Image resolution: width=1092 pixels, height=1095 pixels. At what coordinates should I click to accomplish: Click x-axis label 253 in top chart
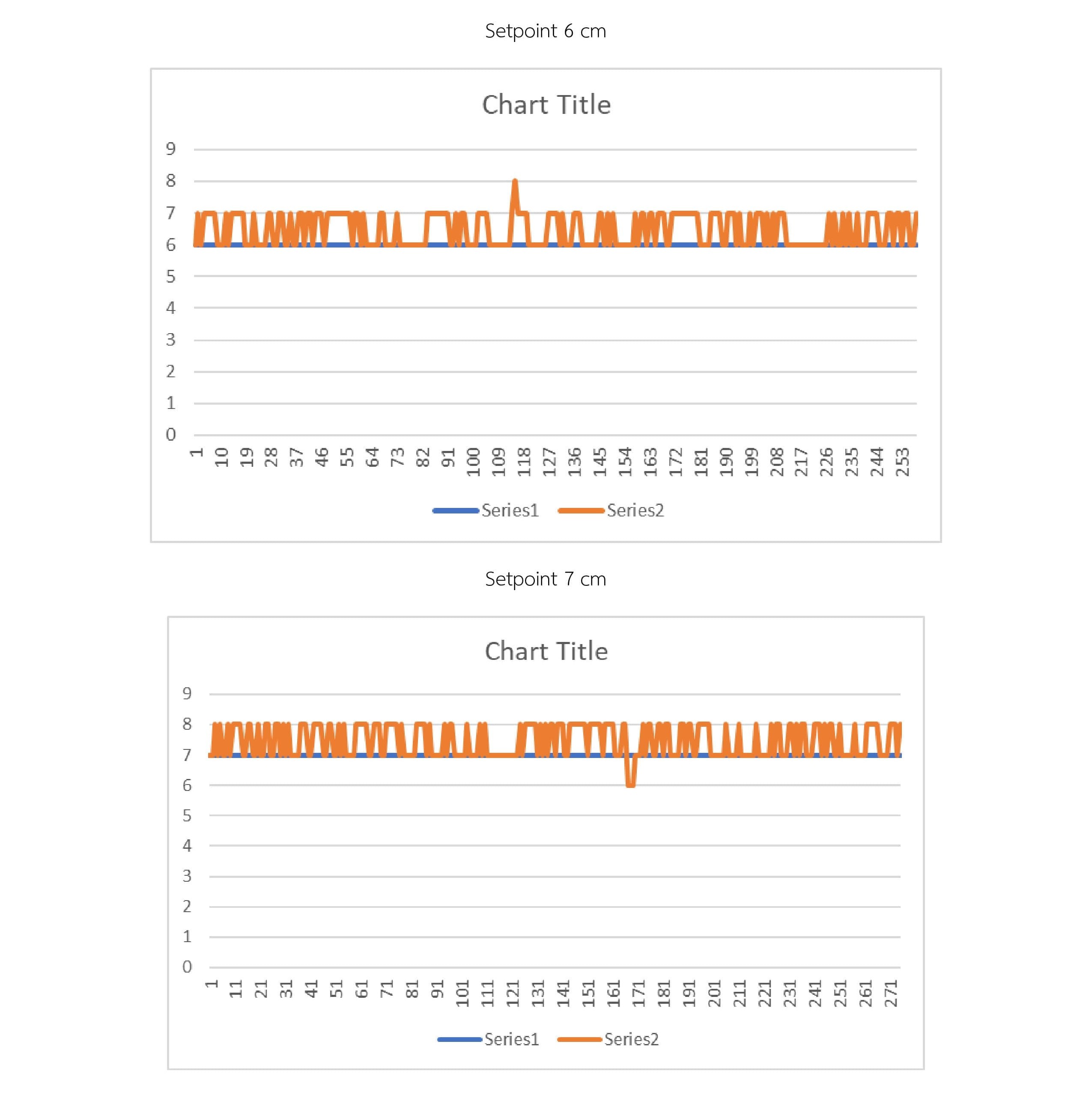click(x=902, y=462)
